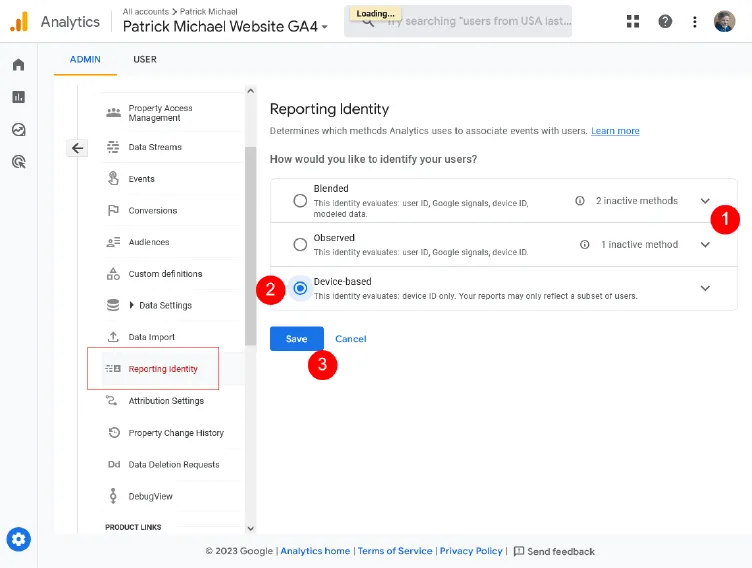Click the Send feedback icon
Screen dimensions: 752x568
point(519,551)
